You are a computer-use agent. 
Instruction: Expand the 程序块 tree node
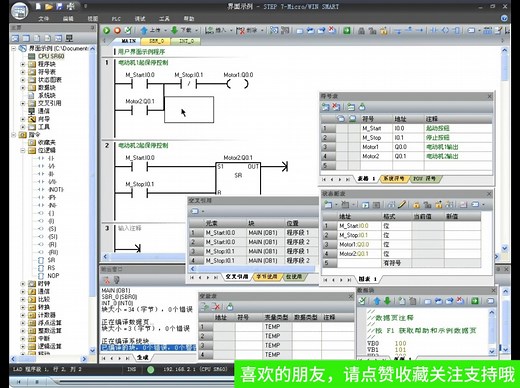[23, 64]
